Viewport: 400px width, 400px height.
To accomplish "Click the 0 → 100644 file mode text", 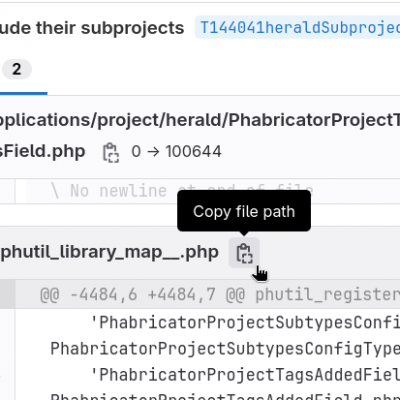I will (176, 152).
